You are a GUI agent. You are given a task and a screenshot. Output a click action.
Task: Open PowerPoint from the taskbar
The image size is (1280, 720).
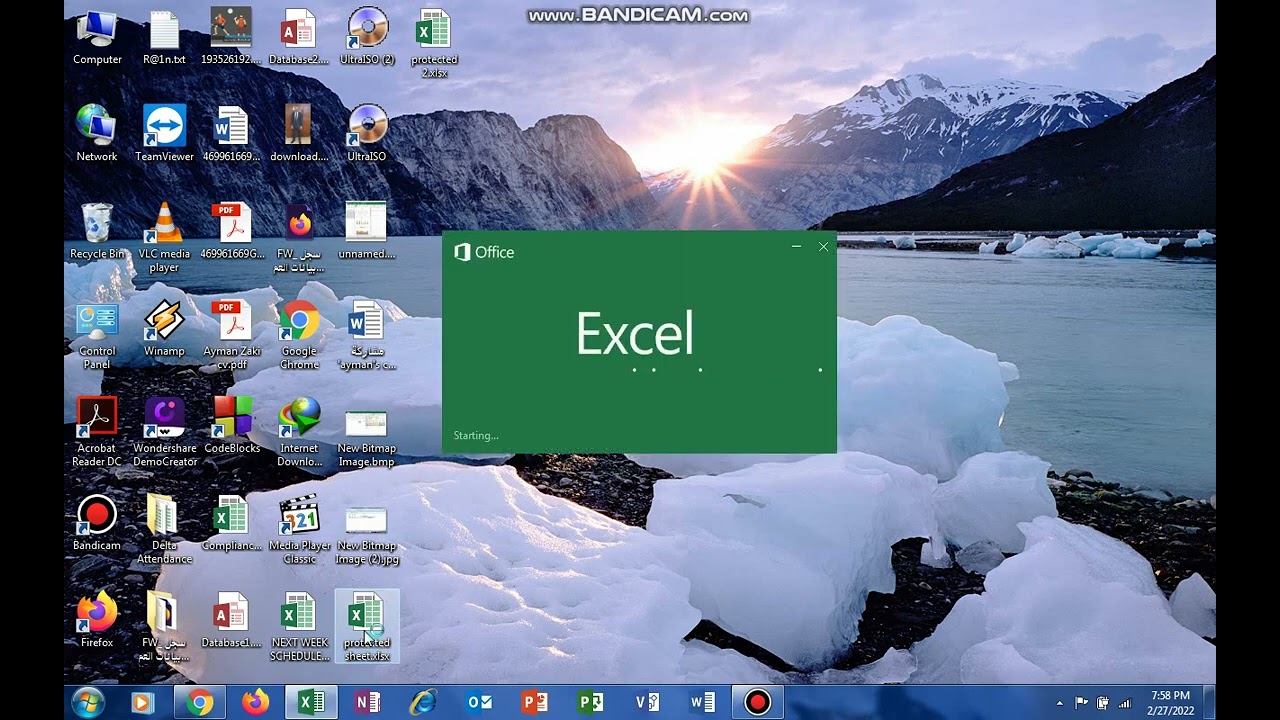coord(535,703)
